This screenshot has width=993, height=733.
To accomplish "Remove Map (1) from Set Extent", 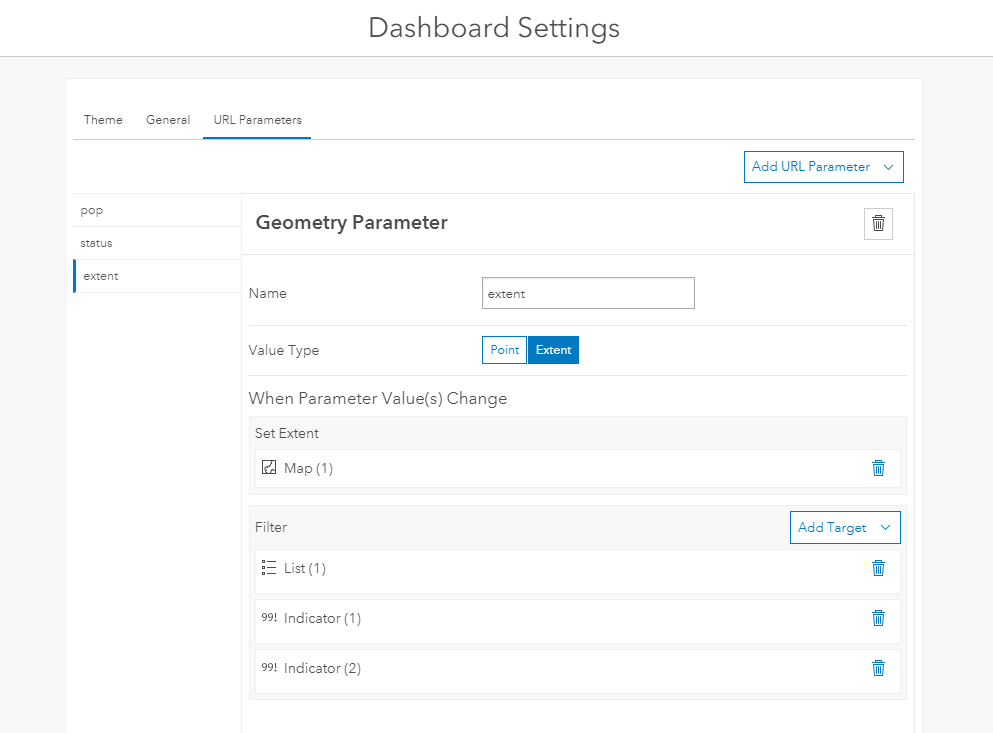I will pos(878,468).
